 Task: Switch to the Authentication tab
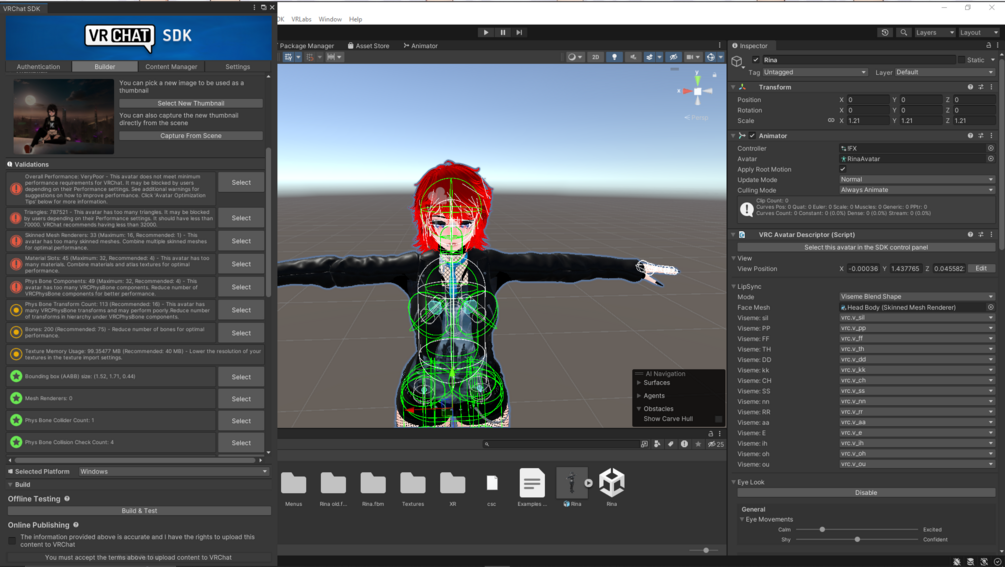click(x=38, y=67)
